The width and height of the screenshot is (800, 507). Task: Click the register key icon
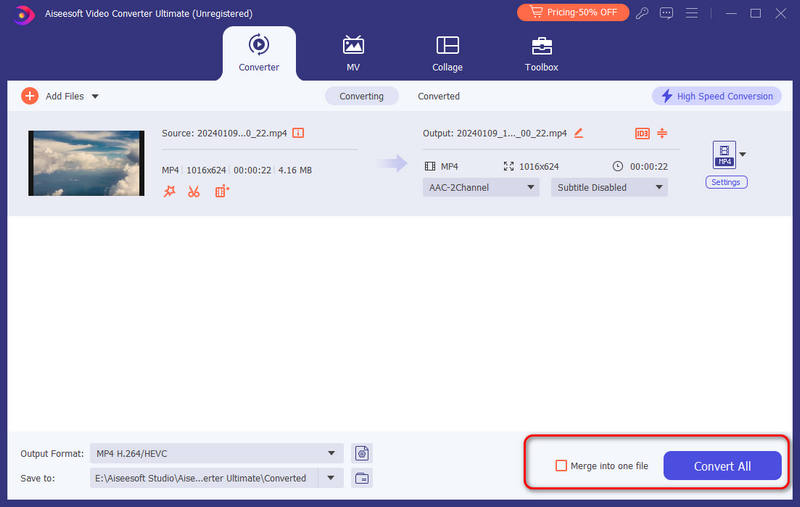[x=642, y=13]
